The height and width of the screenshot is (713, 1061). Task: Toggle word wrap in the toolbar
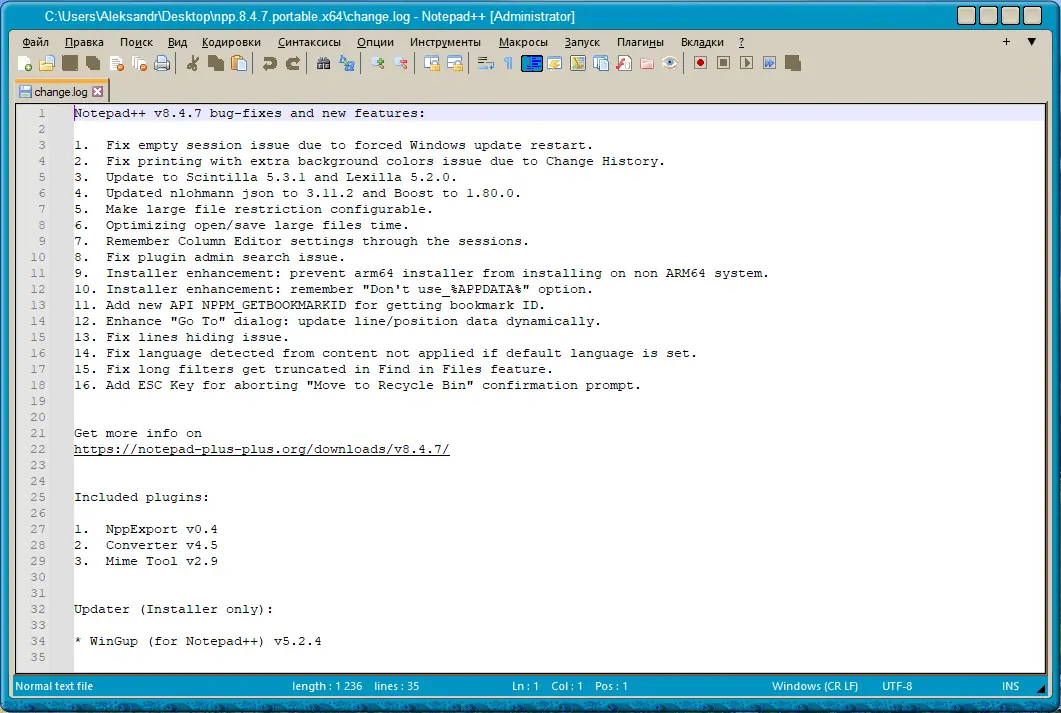click(x=485, y=64)
